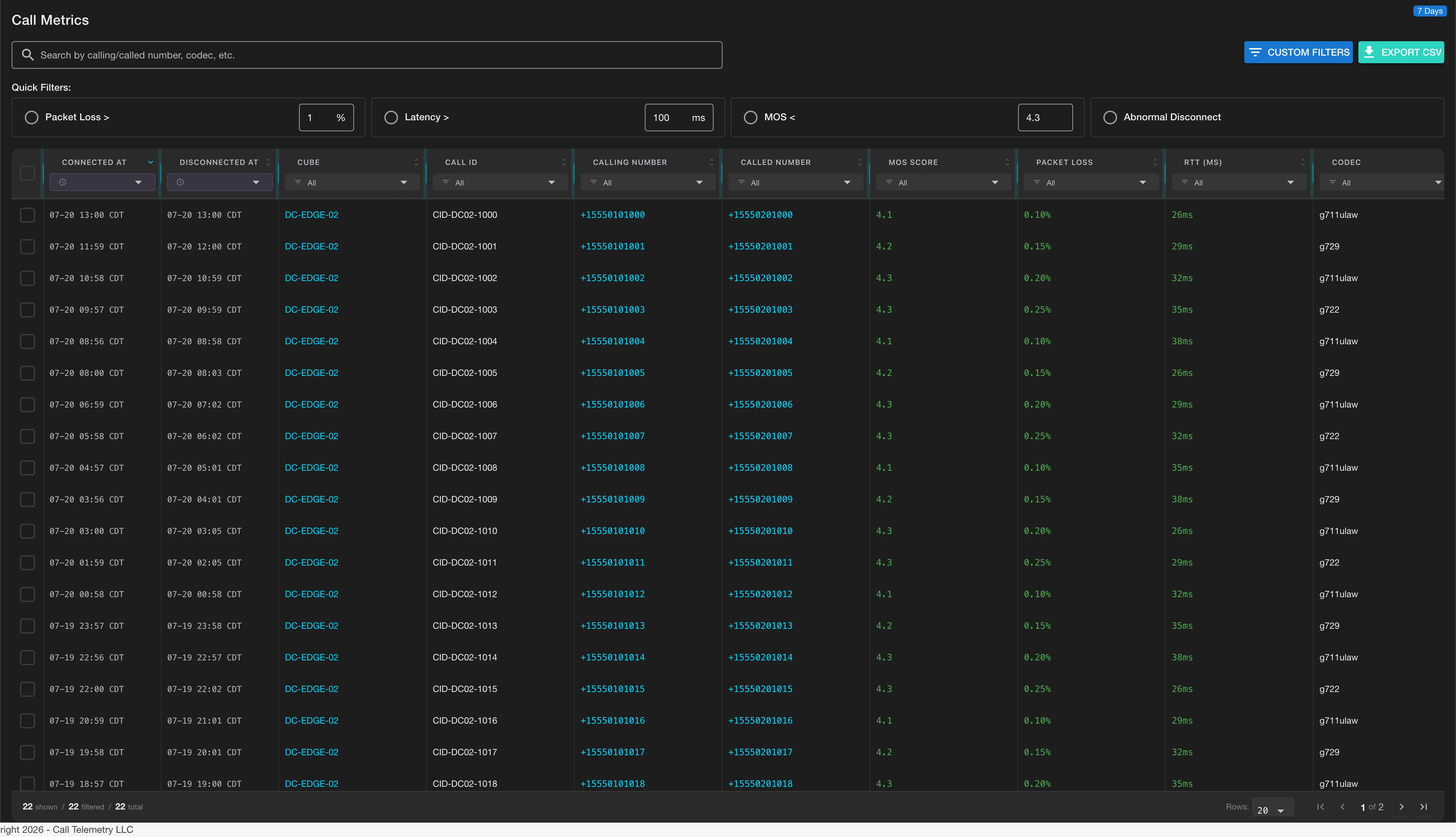Viewport: 1456px width, 837px height.
Task: Open the Calling Number filter dropdown
Action: [x=648, y=182]
